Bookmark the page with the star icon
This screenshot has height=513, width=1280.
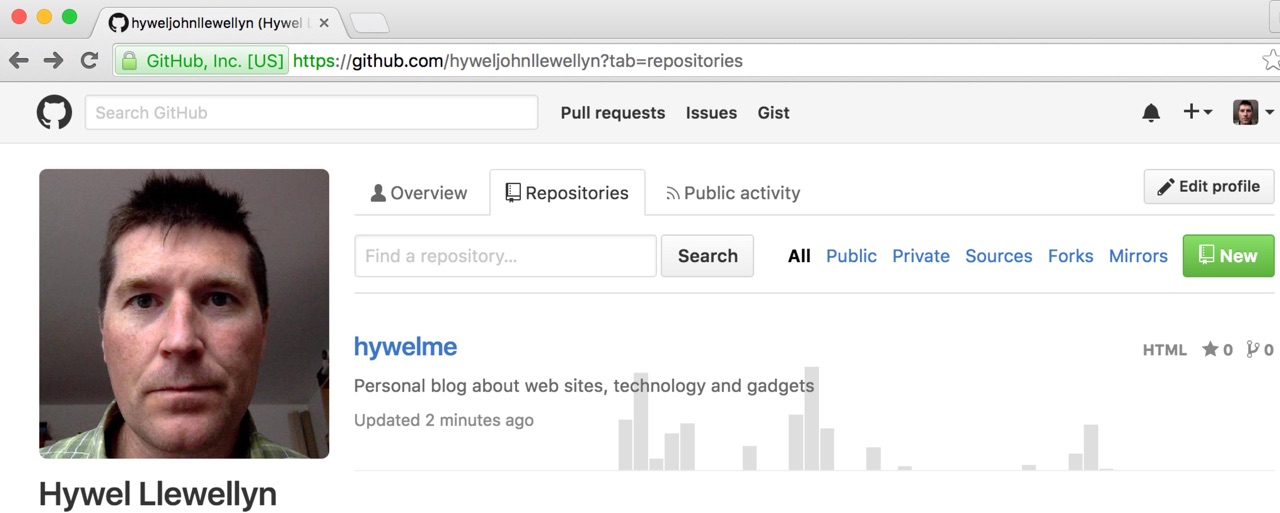(1271, 61)
